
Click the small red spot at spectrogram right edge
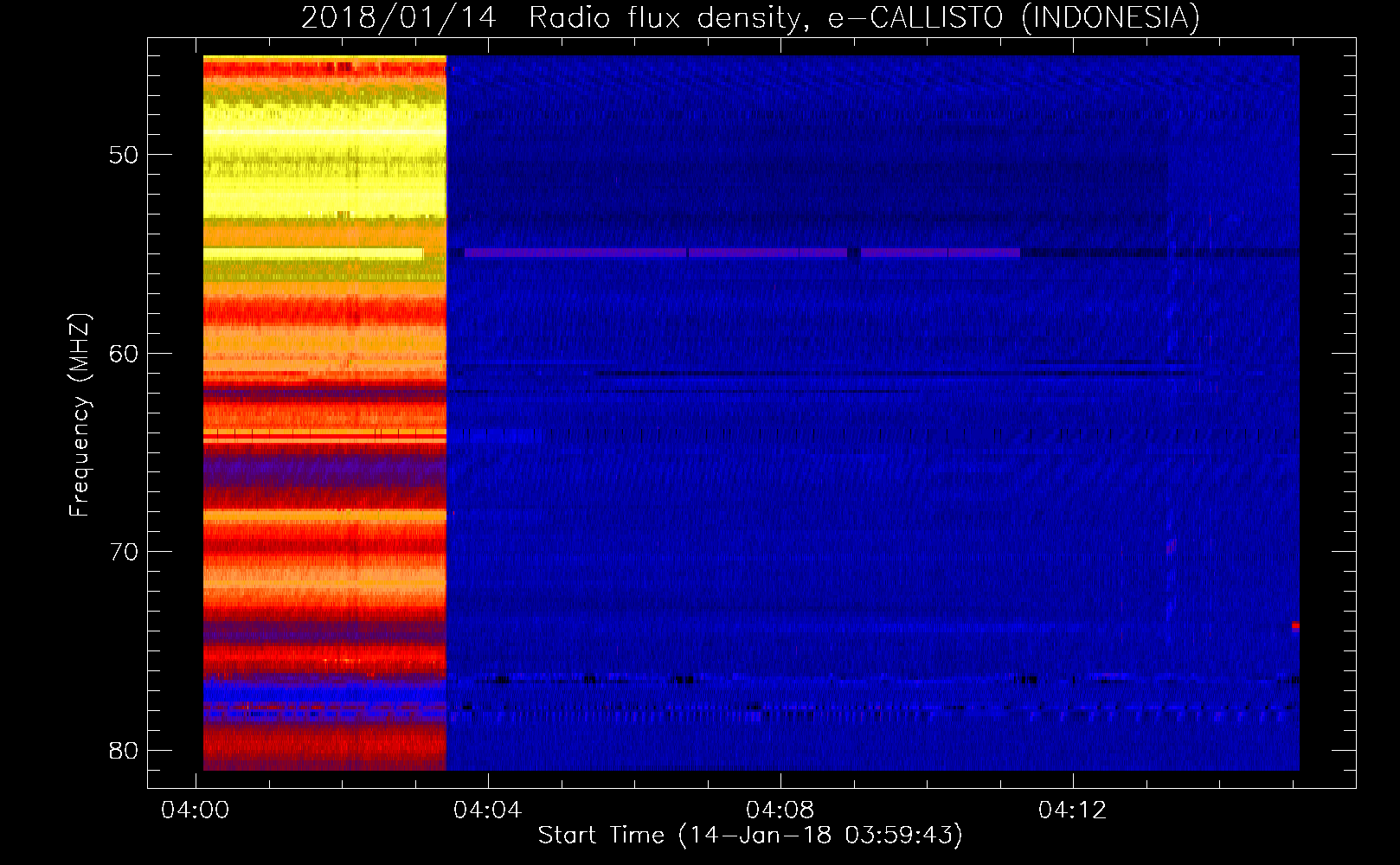[1295, 625]
